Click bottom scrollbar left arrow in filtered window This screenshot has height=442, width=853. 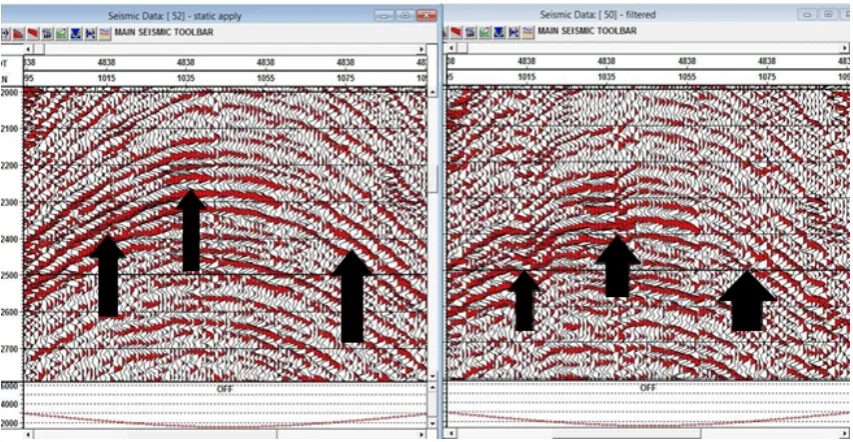tap(449, 434)
